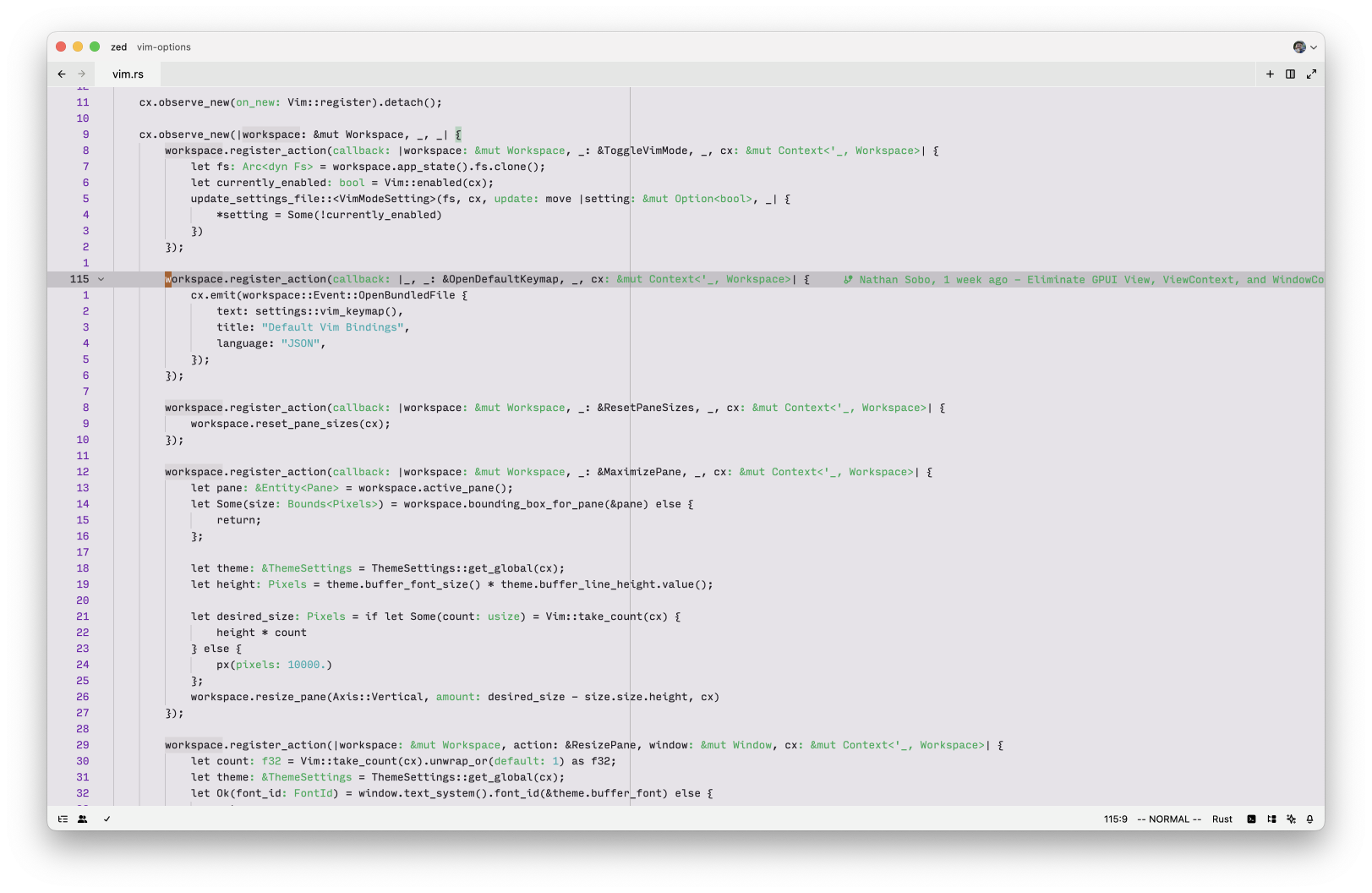This screenshot has height=893, width=1372.
Task: Click "*setting = Some" line
Action: [329, 215]
